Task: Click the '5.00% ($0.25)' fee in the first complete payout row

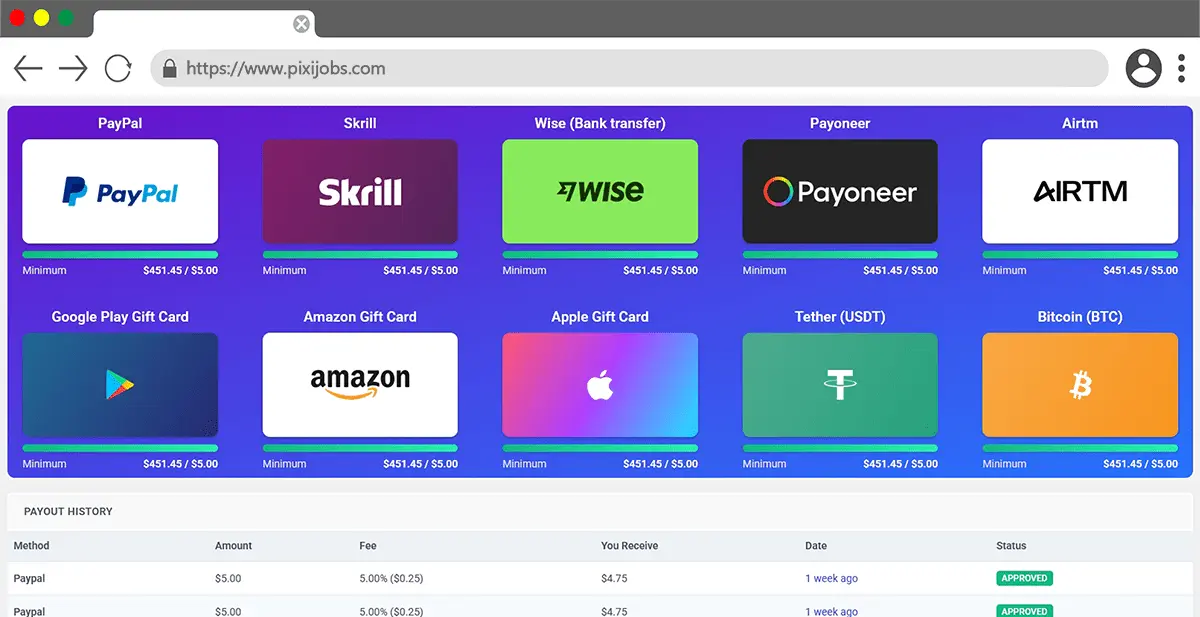Action: click(x=391, y=579)
